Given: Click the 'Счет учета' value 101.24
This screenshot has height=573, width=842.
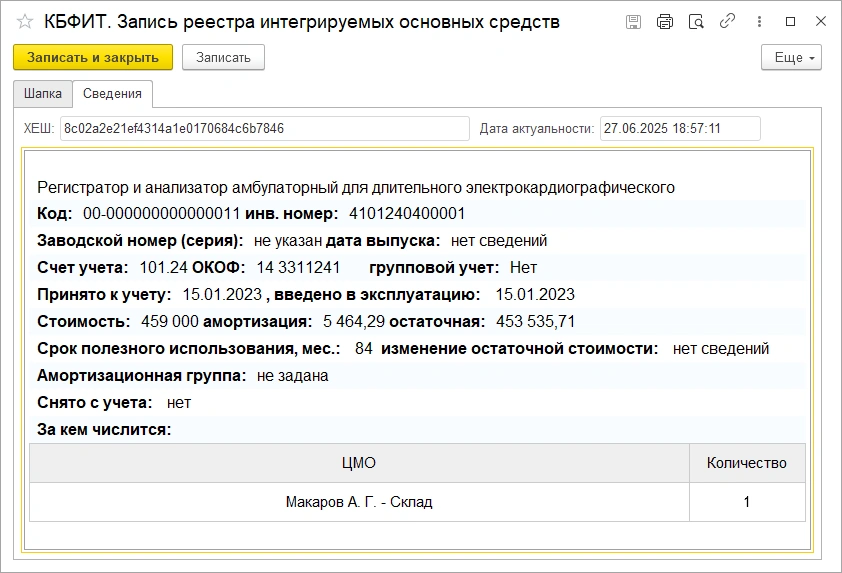Looking at the screenshot, I should [164, 267].
